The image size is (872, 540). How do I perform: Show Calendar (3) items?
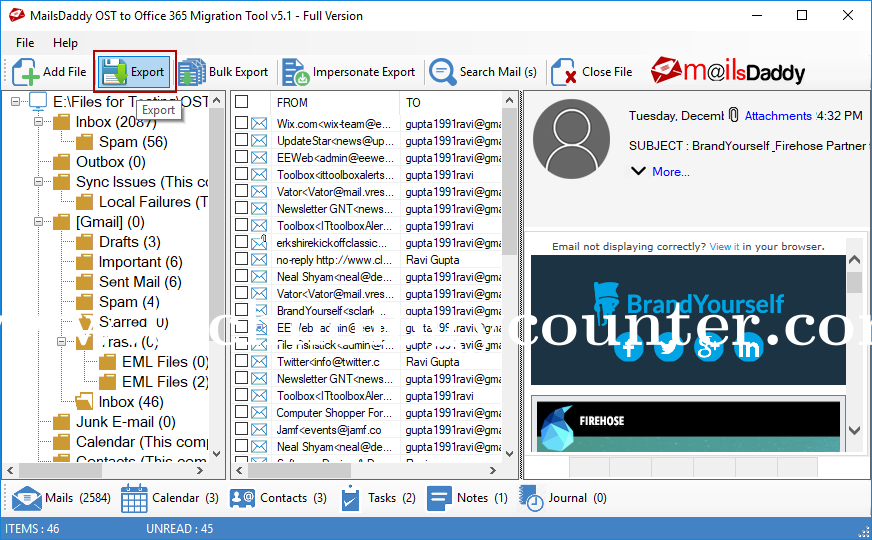click(x=170, y=498)
